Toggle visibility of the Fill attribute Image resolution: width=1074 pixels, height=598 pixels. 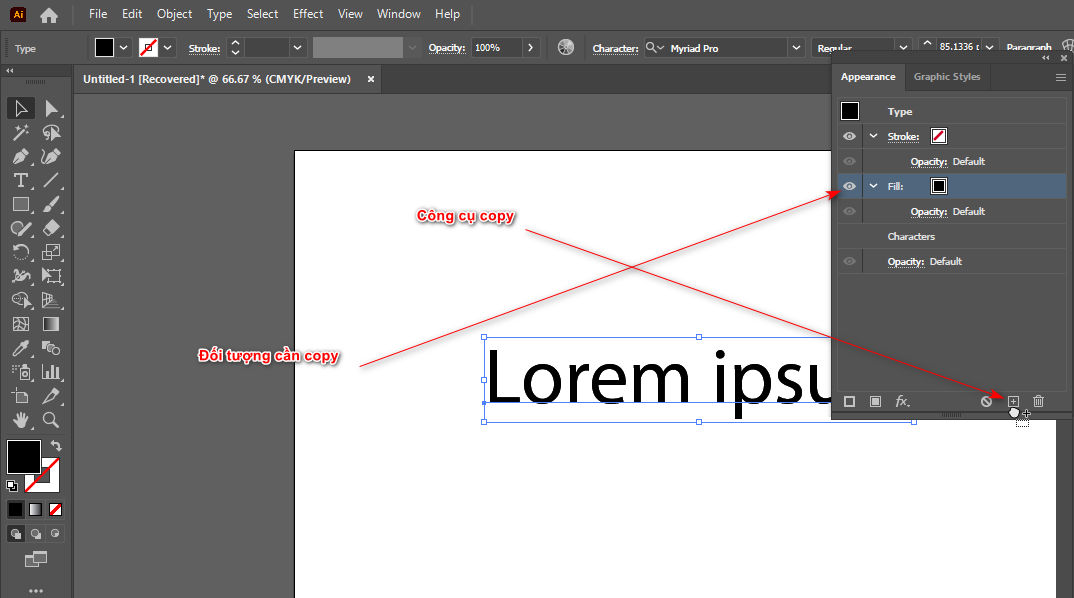point(849,186)
